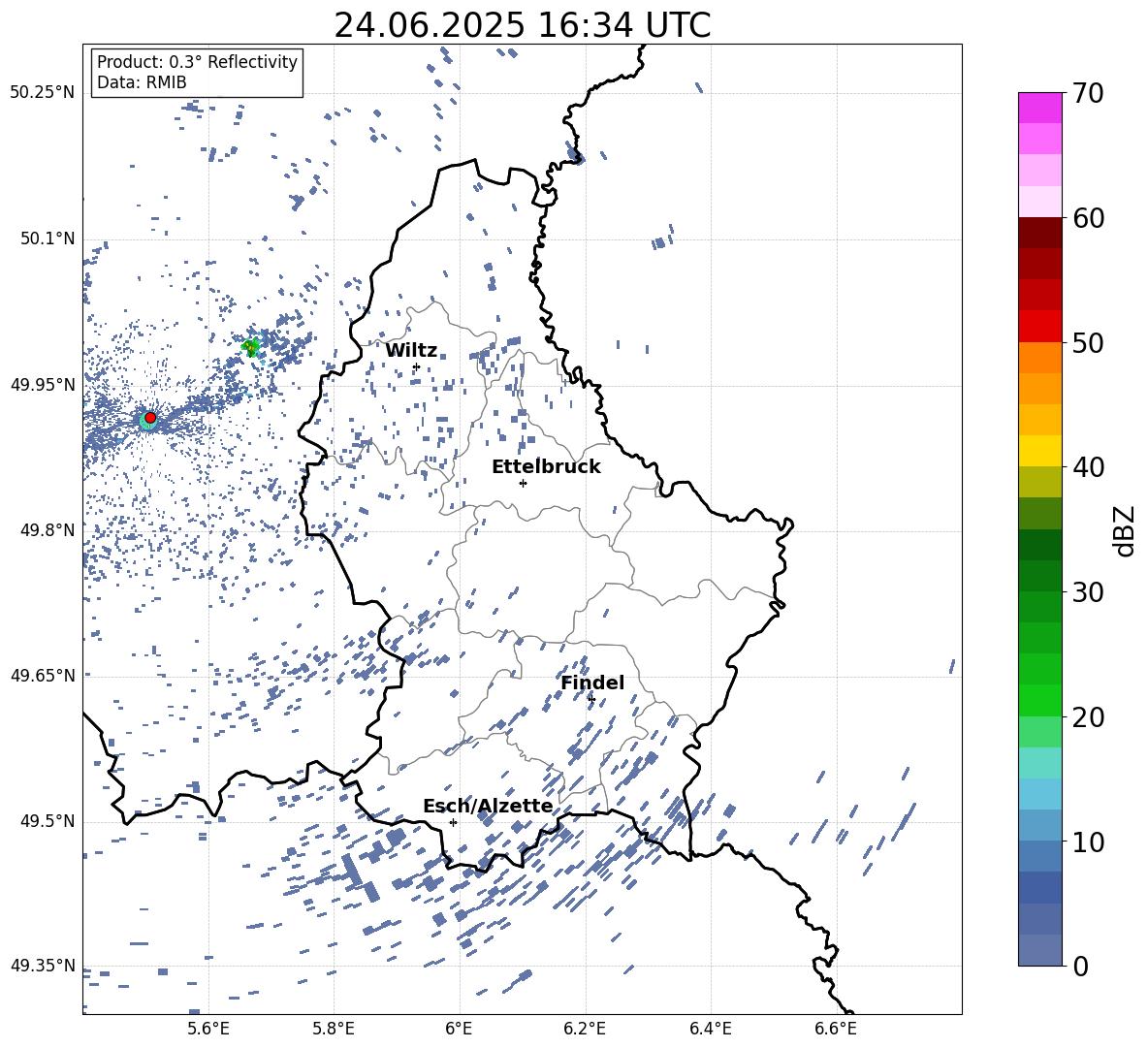
Task: Click the 6.2°E longitude tick label
Action: coord(585,1029)
